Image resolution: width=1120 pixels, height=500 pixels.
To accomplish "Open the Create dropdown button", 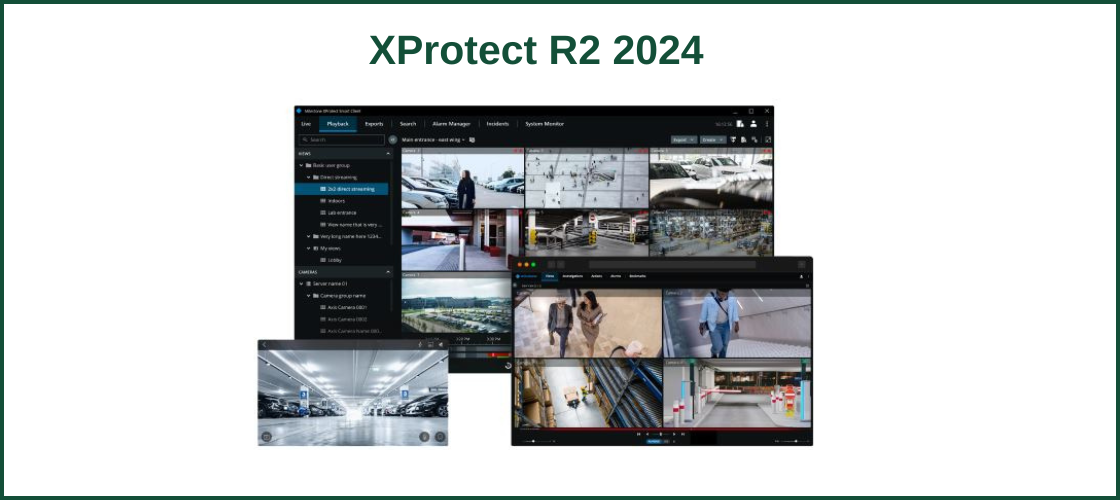I will pos(713,140).
